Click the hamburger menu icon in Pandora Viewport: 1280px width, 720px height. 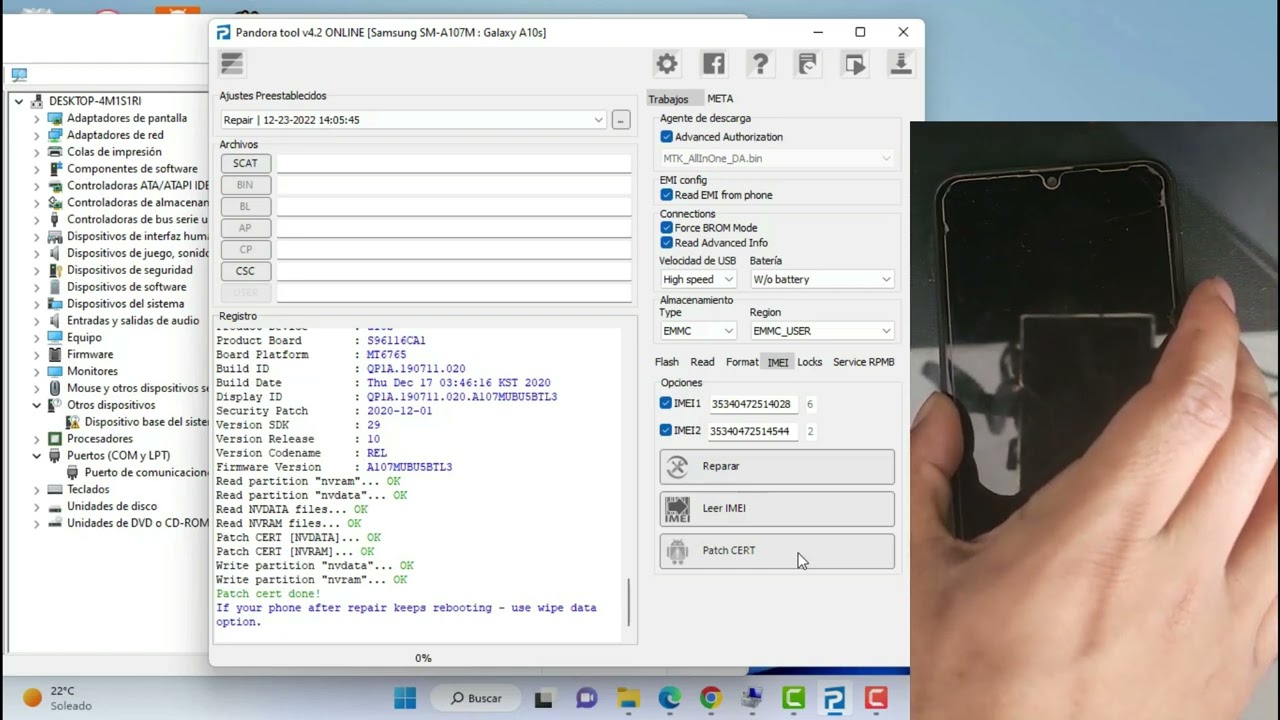[x=232, y=64]
